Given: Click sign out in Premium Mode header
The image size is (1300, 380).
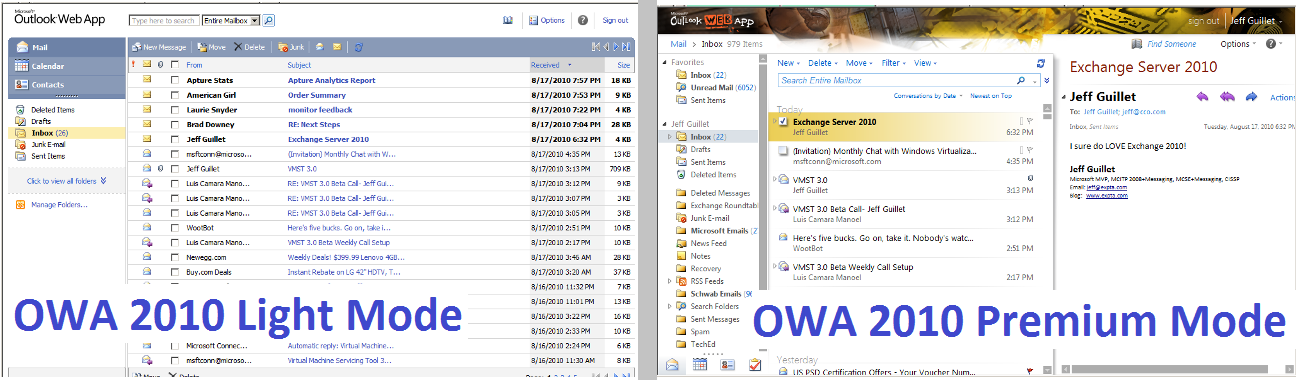Looking at the screenshot, I should coord(1203,20).
